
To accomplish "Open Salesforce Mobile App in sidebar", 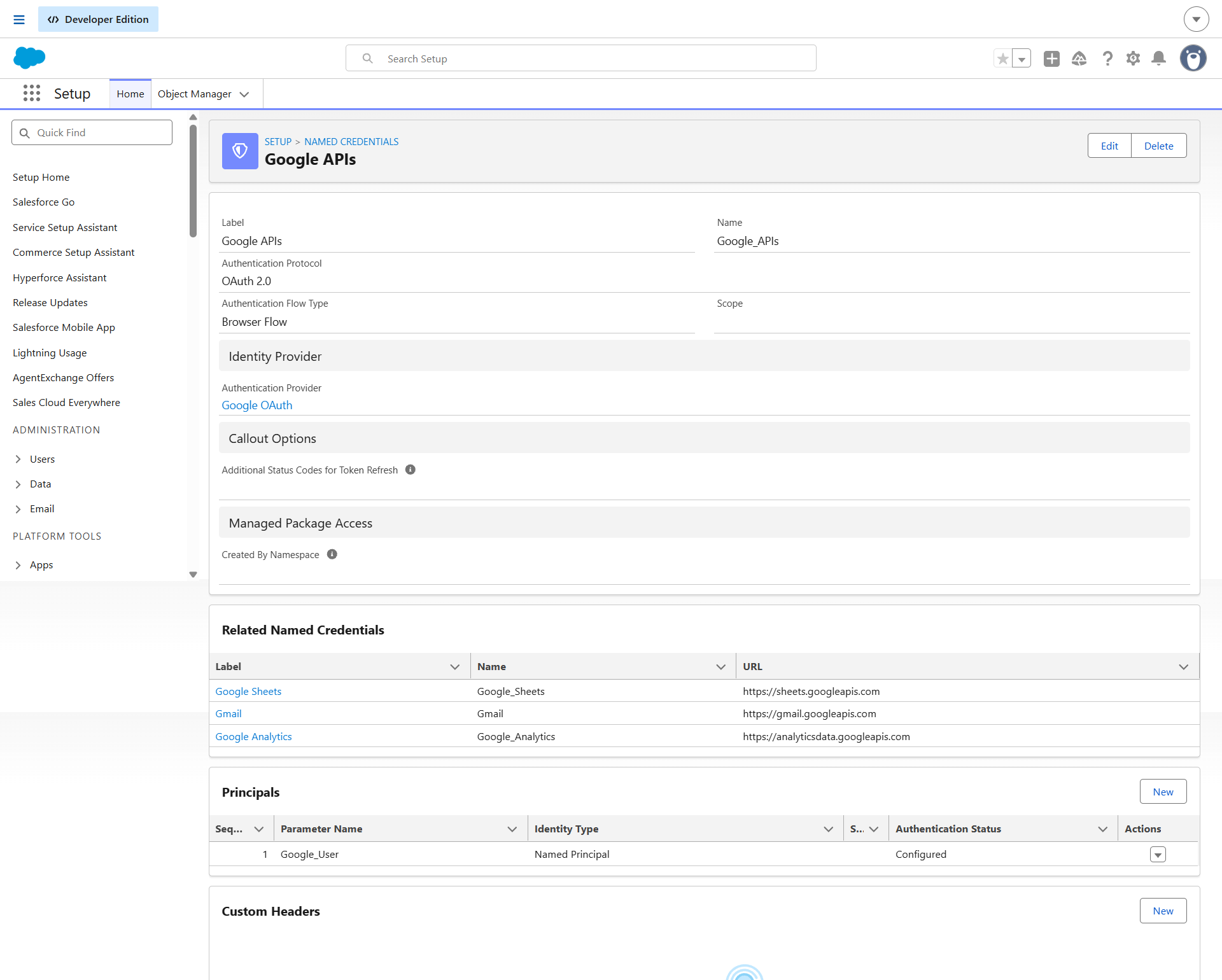I will [x=64, y=328].
